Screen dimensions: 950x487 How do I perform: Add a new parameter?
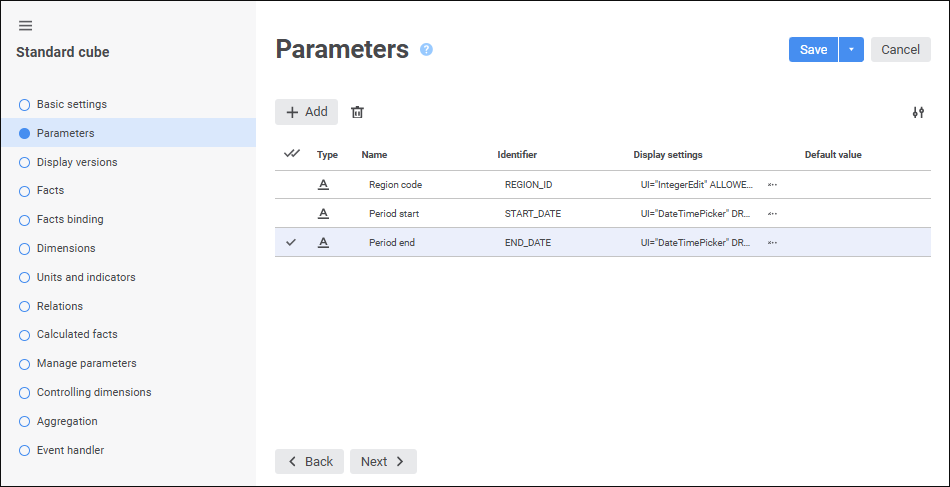[306, 112]
